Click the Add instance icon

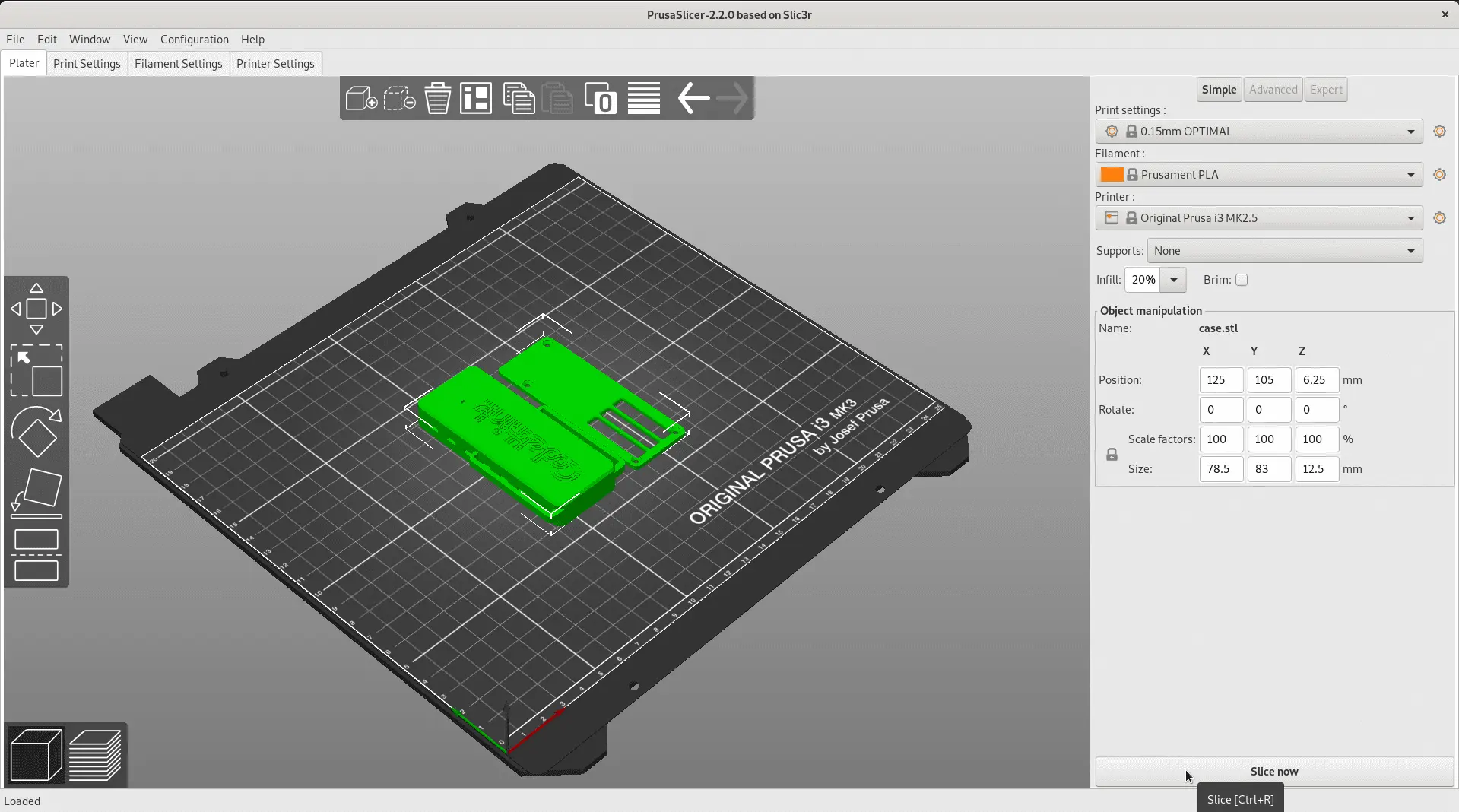(600, 98)
